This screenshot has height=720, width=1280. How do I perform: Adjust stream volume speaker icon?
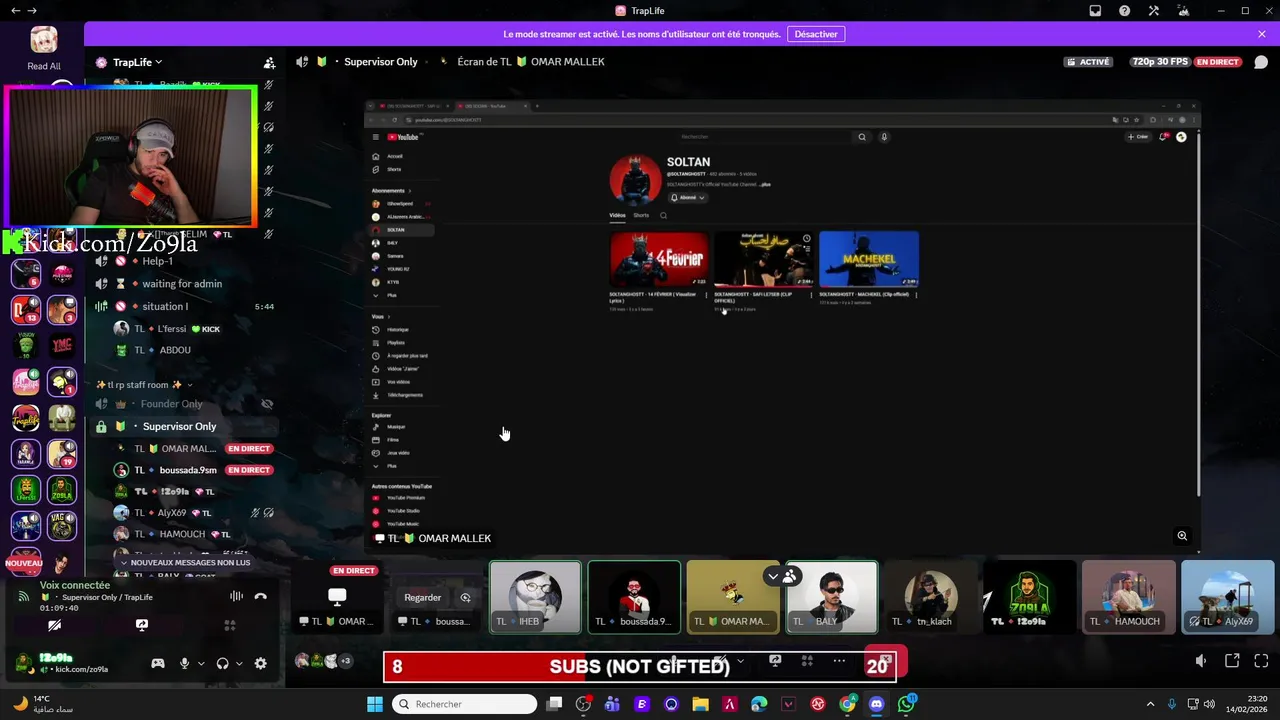(1201, 661)
